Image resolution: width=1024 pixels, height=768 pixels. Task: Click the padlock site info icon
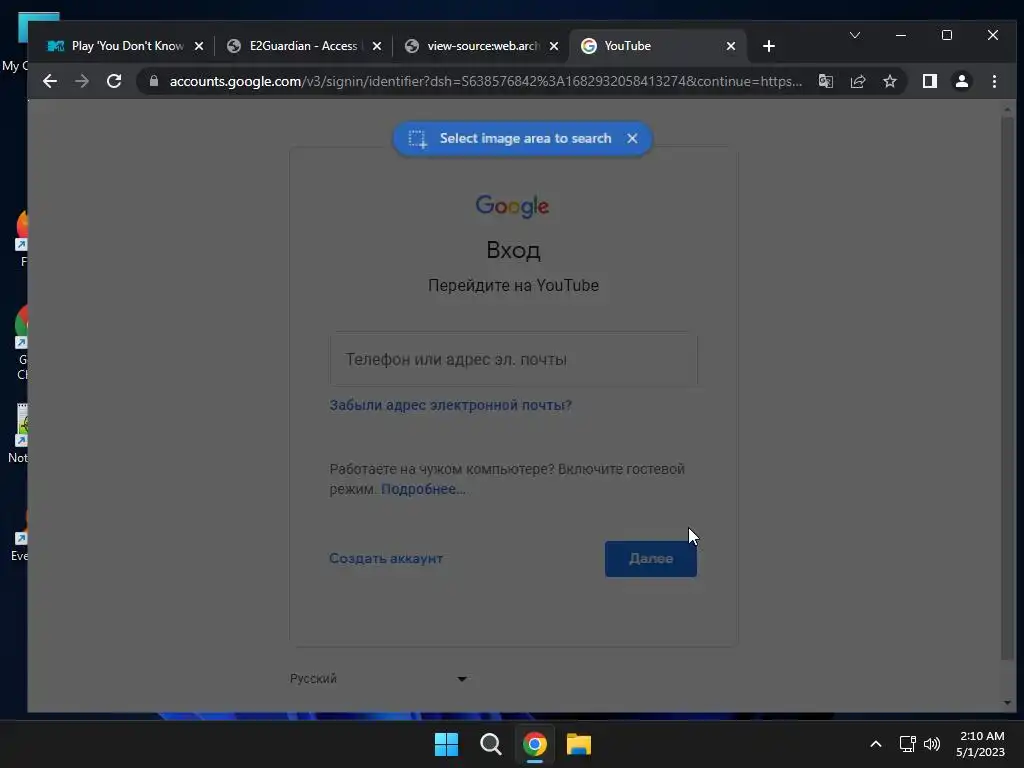tap(154, 81)
